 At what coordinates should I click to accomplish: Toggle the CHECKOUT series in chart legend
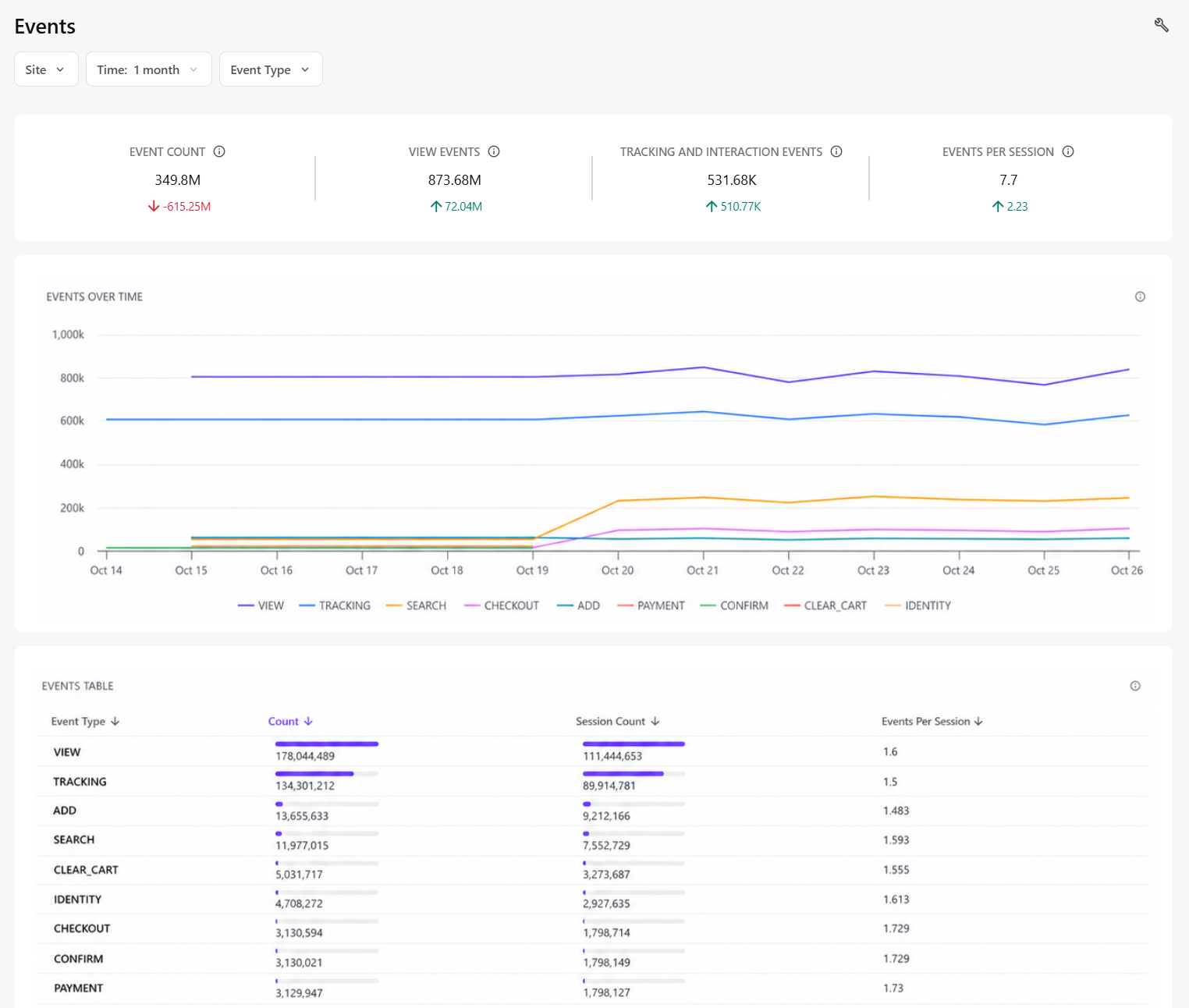(502, 605)
